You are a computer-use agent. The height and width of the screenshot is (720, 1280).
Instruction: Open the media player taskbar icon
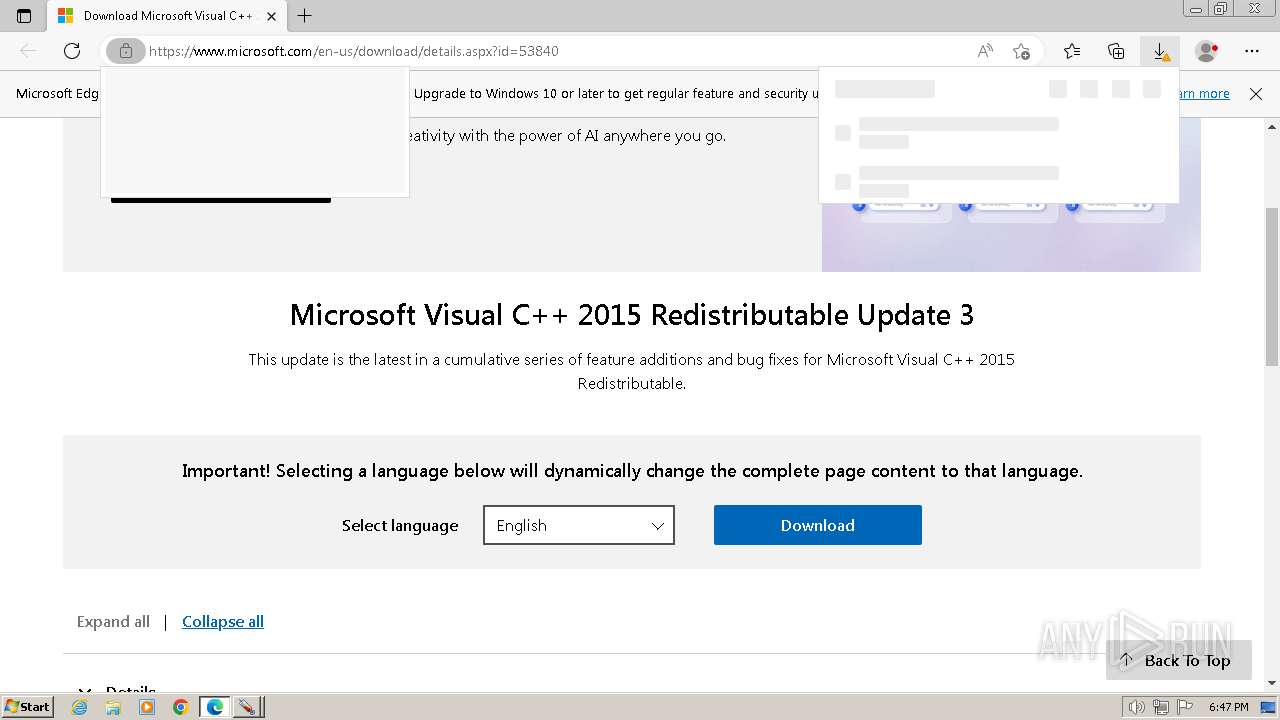tap(147, 707)
